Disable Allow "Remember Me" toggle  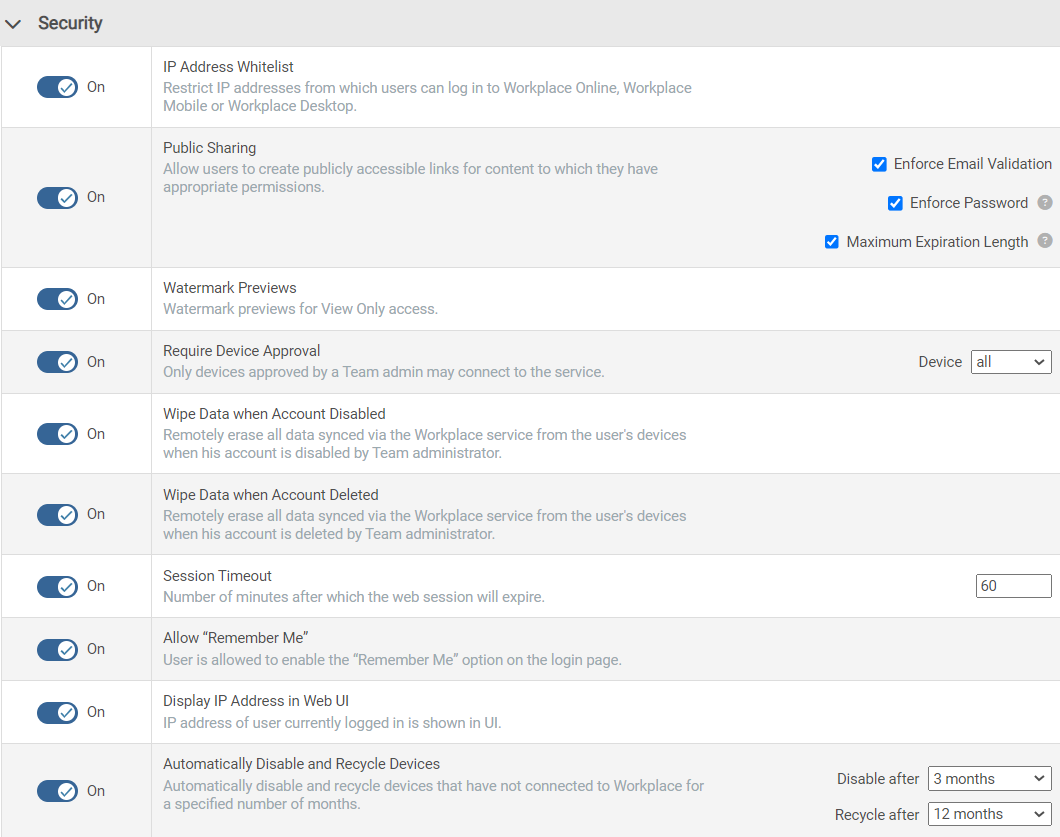coord(57,649)
